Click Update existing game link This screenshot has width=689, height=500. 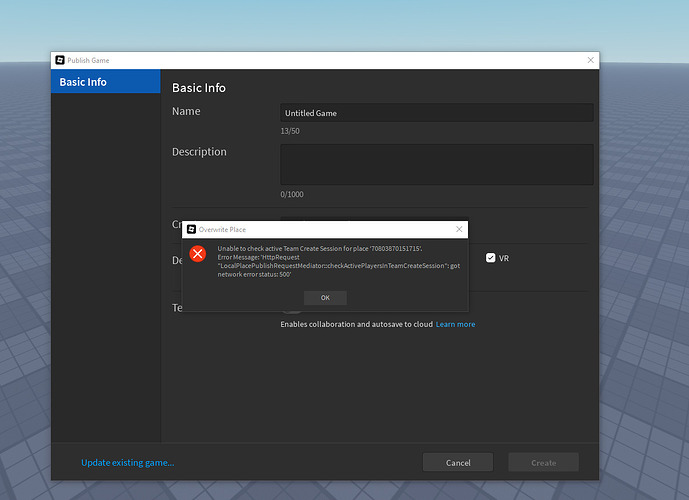pyautogui.click(x=127, y=463)
